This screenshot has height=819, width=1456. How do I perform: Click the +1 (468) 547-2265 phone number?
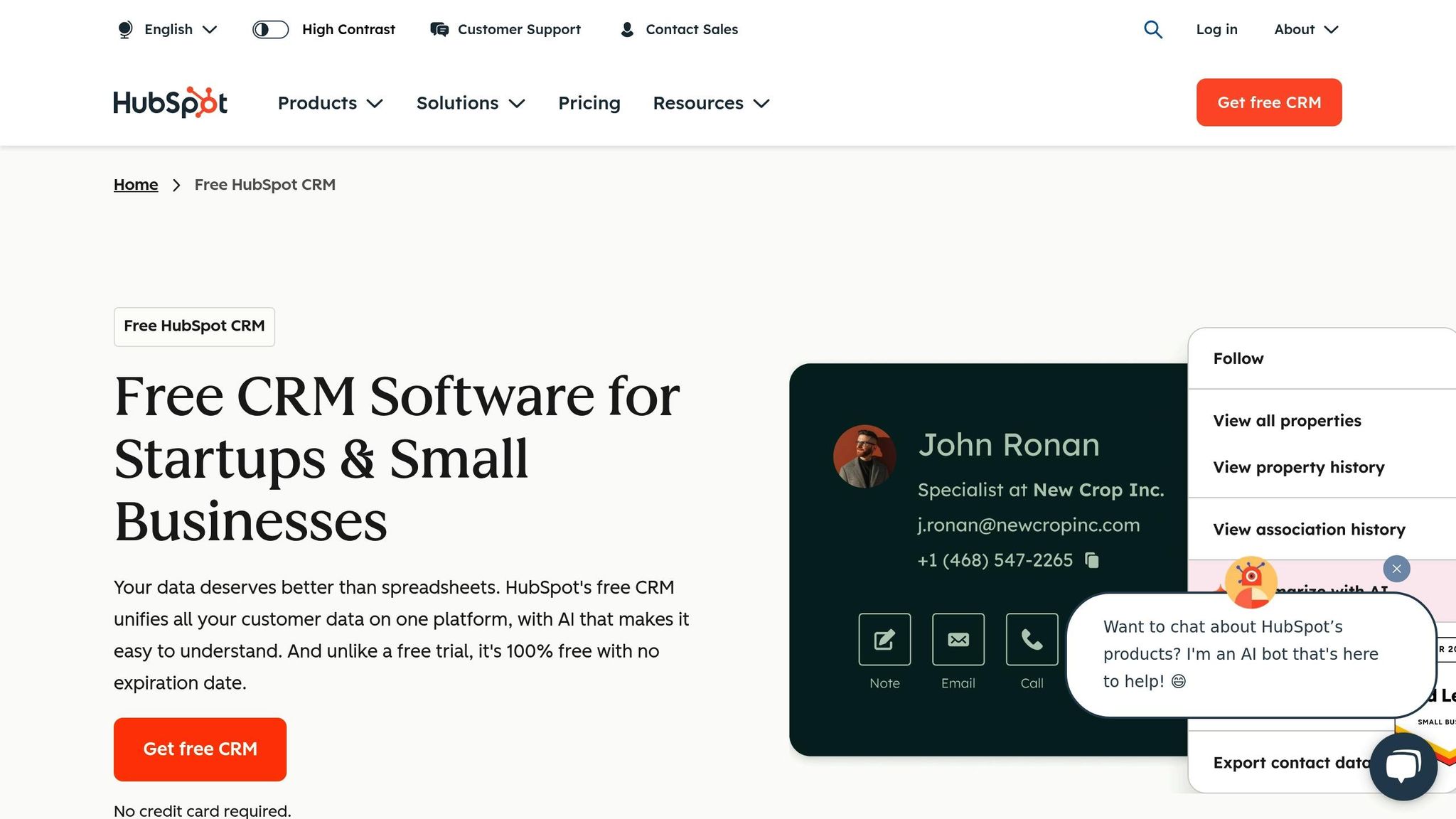[995, 560]
